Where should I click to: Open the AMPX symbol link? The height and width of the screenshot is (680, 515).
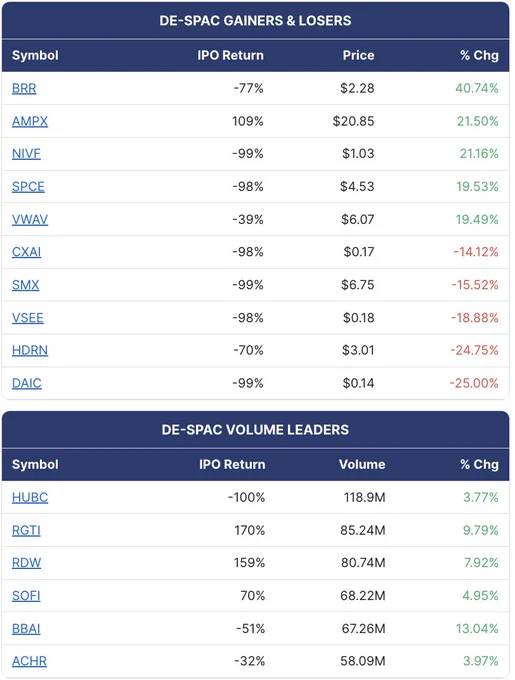(29, 121)
